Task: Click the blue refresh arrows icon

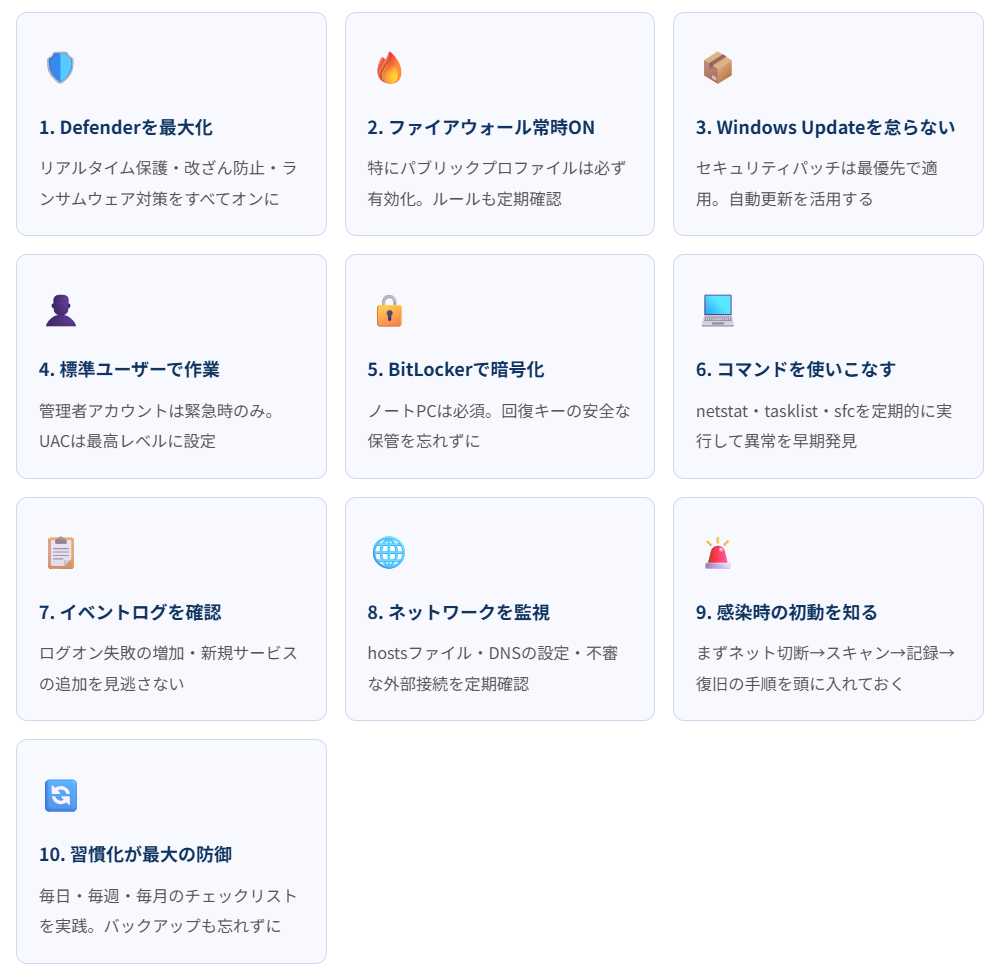Action: click(x=60, y=795)
